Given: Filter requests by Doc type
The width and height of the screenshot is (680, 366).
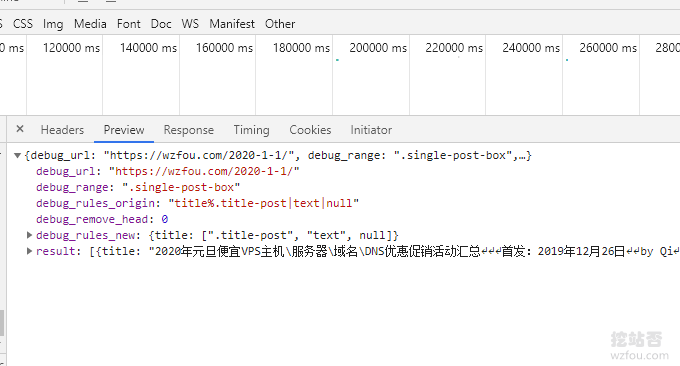Looking at the screenshot, I should pos(161,23).
